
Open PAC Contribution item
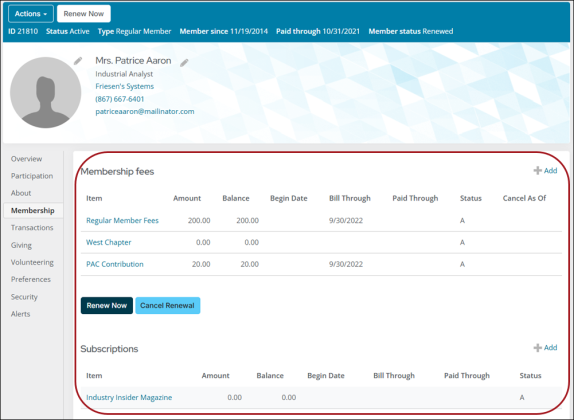(115, 264)
